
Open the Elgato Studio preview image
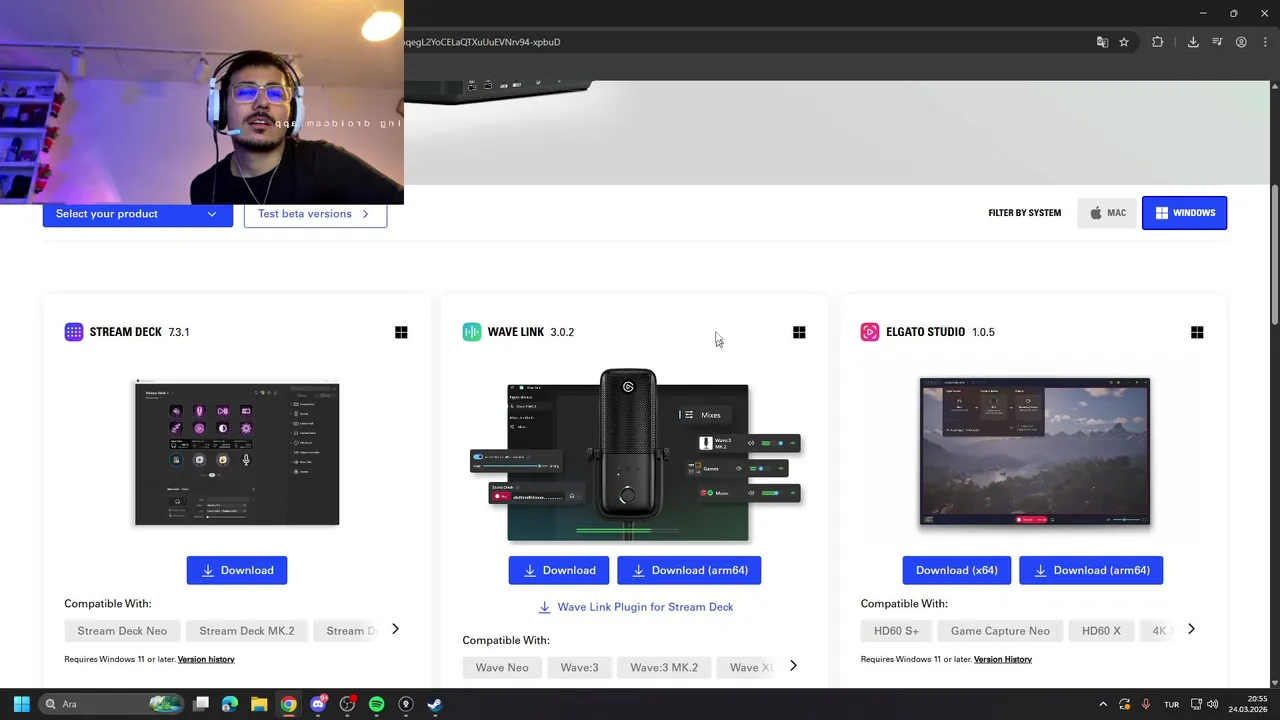pyautogui.click(x=1035, y=452)
